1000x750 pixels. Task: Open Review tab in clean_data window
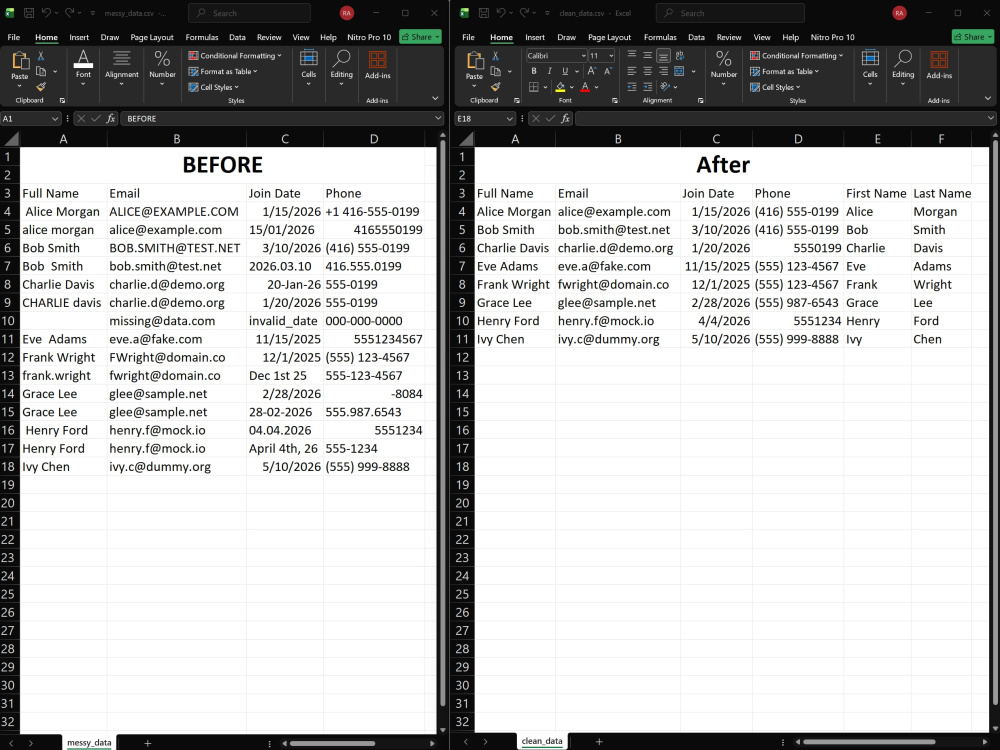click(x=729, y=37)
